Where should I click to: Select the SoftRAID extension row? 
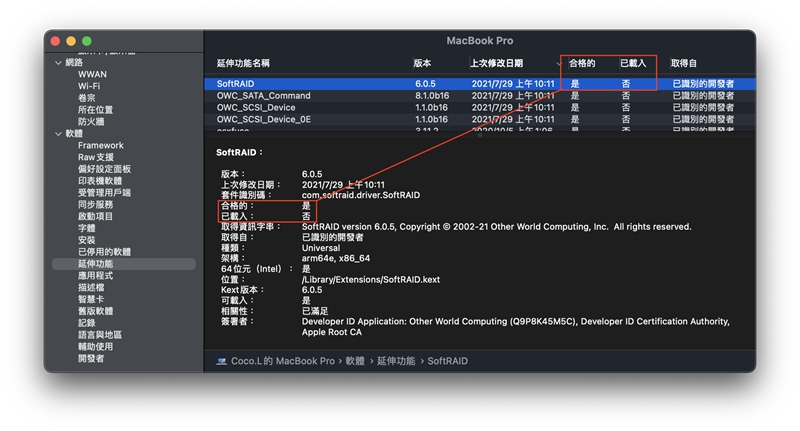click(x=480, y=84)
